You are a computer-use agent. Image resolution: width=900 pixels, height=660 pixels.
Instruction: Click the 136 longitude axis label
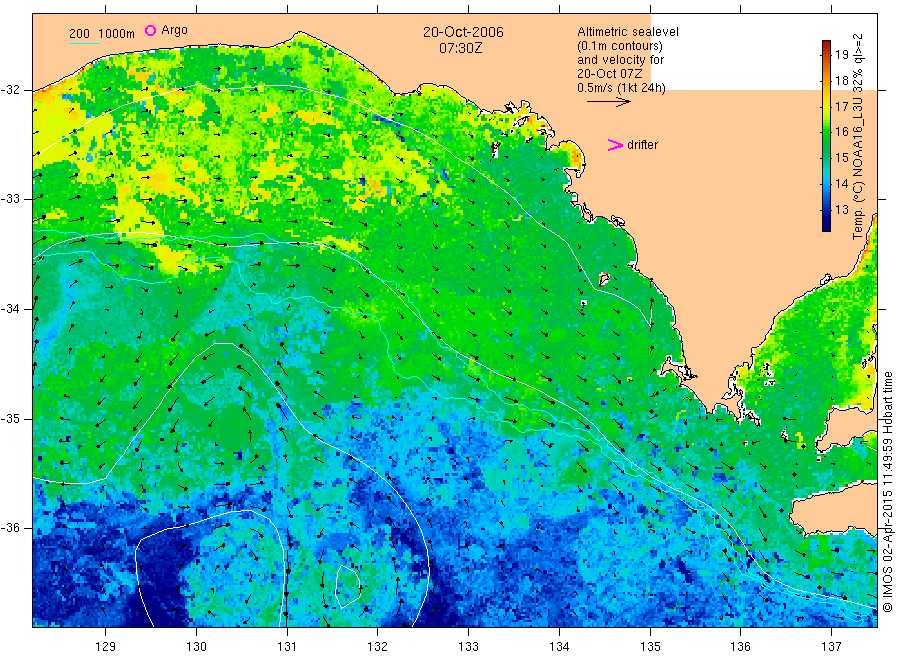pyautogui.click(x=740, y=647)
